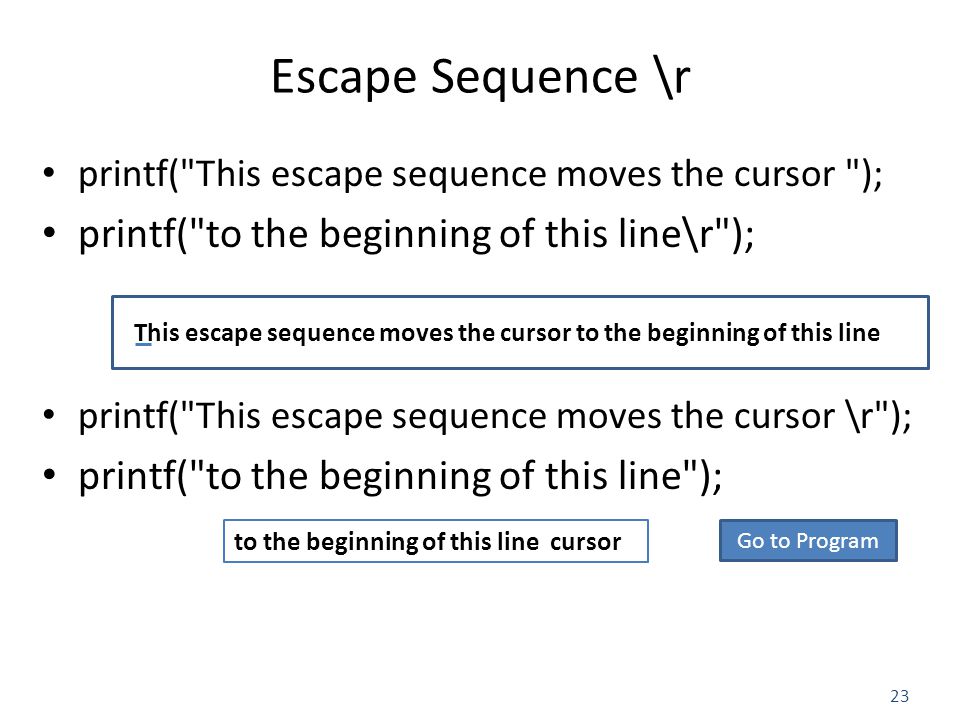Image resolution: width=960 pixels, height=720 pixels.
Task: Click the bullet dot before first printf
Action: point(50,174)
